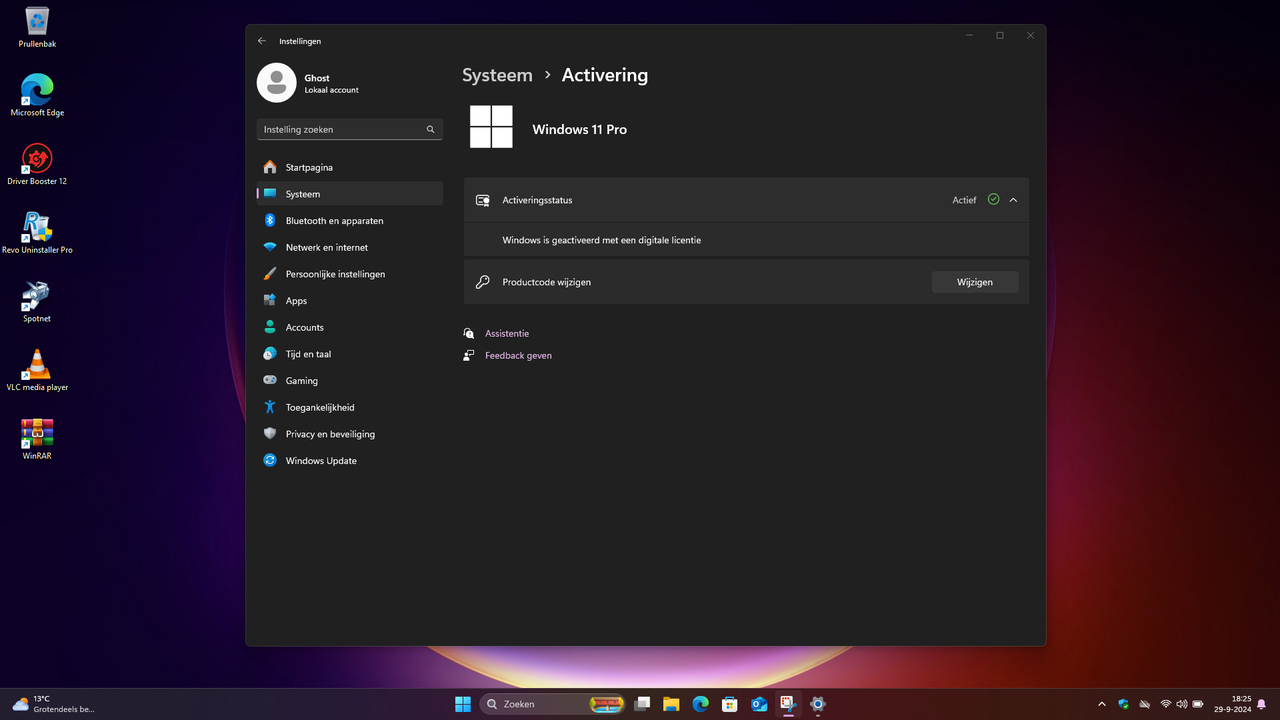Click the Activering page heading

[x=605, y=75]
